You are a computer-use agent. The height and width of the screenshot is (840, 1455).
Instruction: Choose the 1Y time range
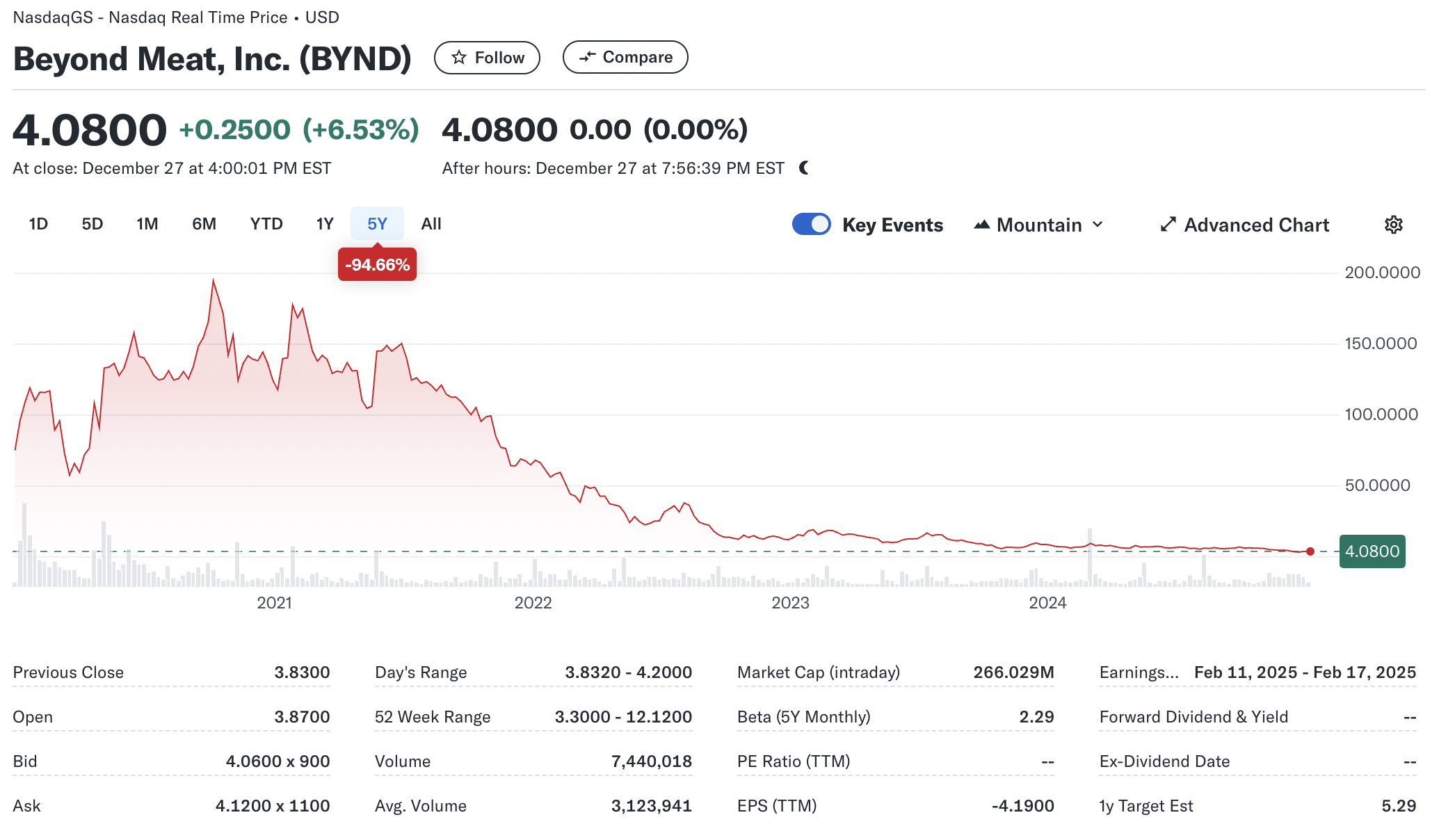(x=325, y=224)
